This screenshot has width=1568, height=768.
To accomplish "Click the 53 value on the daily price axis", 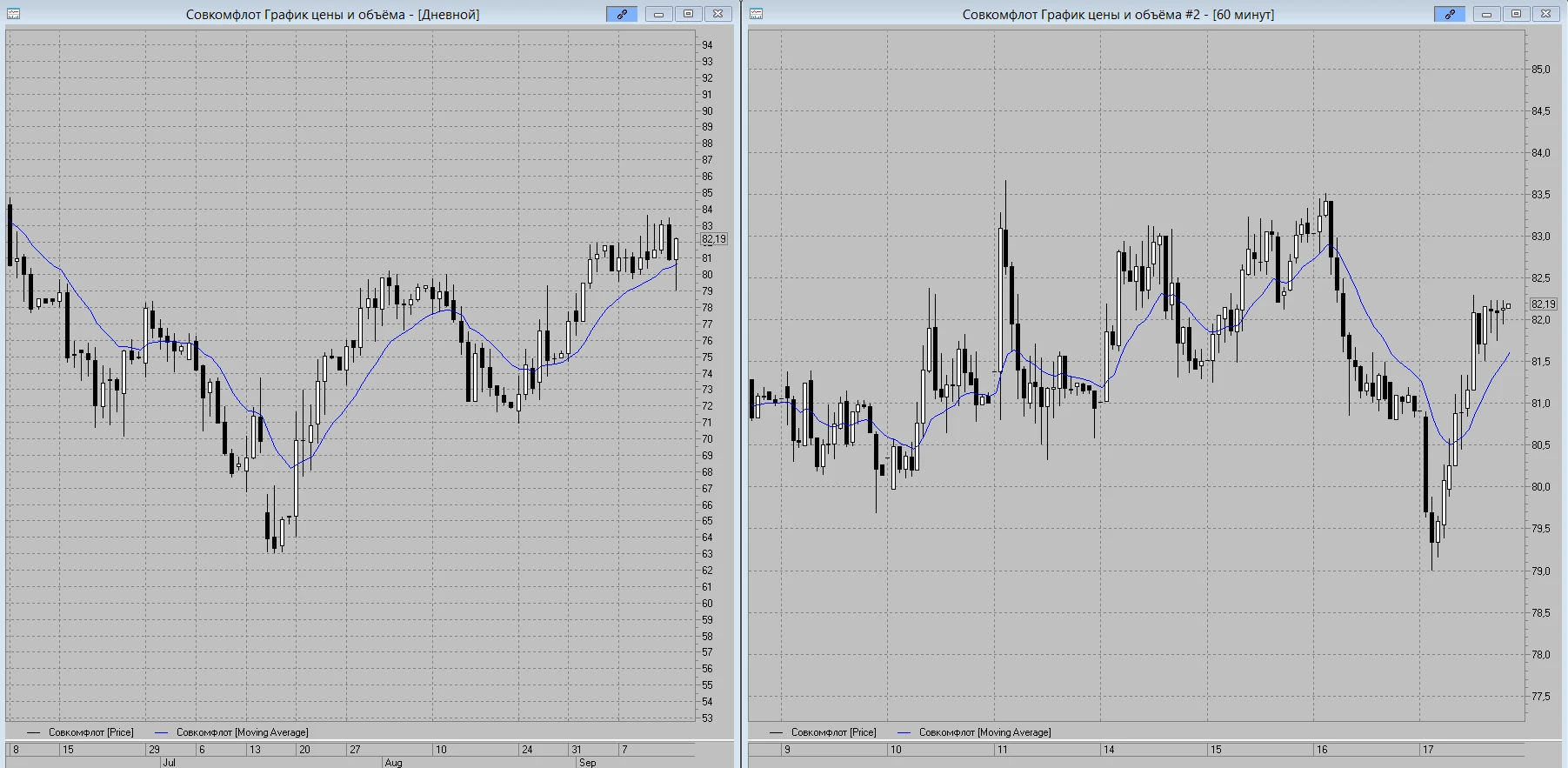I will pyautogui.click(x=708, y=718).
